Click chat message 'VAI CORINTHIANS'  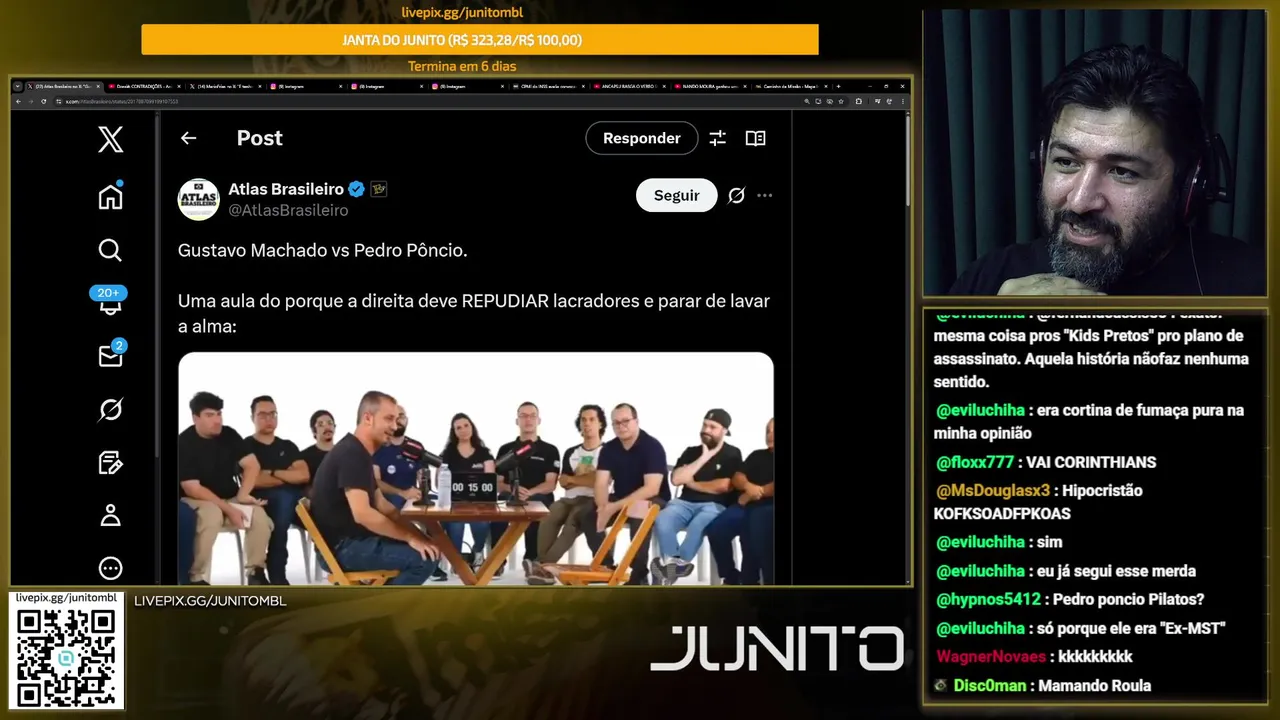[1092, 462]
